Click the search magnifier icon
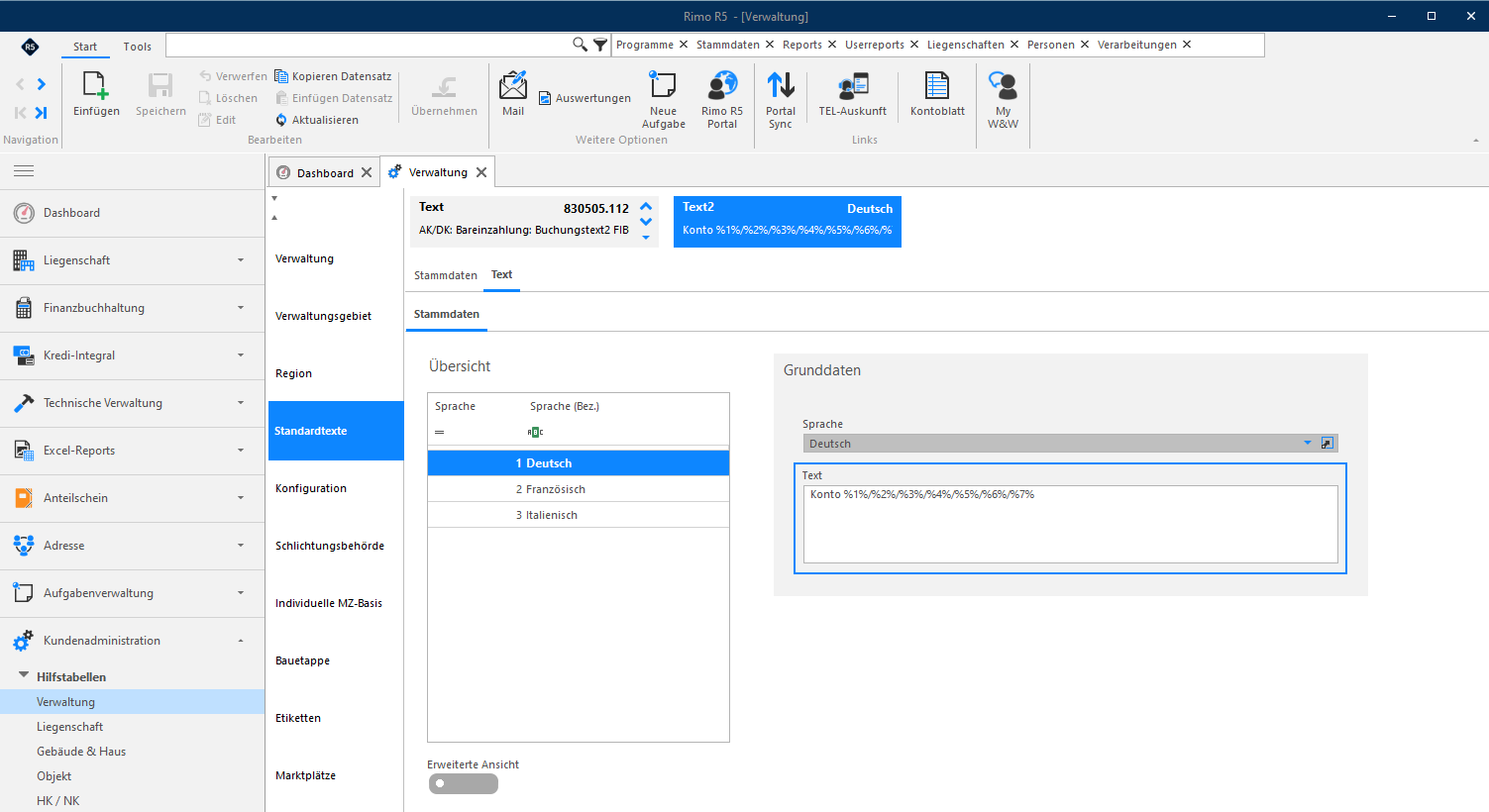The height and width of the screenshot is (812, 1489). [x=581, y=45]
